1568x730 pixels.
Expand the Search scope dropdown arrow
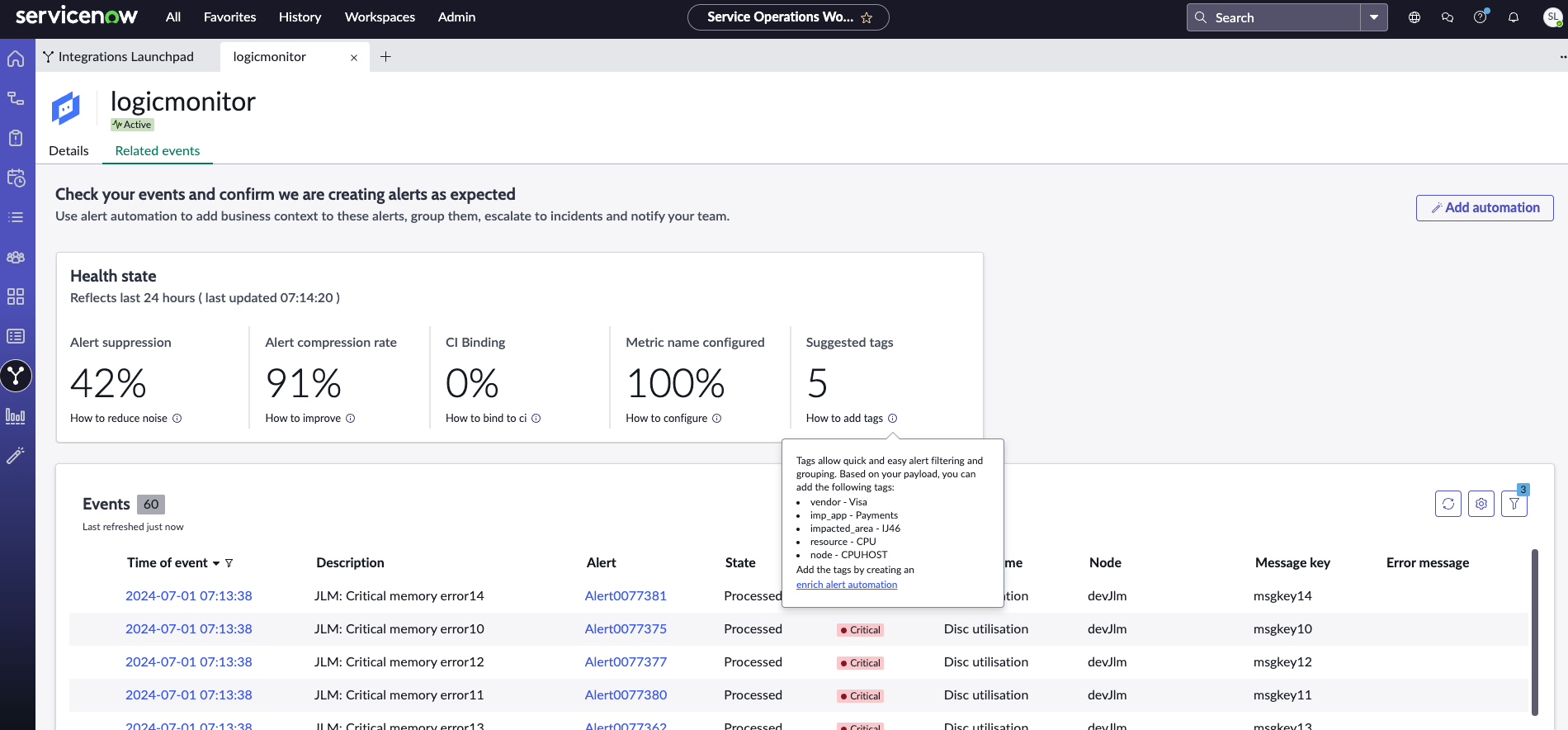click(1374, 17)
